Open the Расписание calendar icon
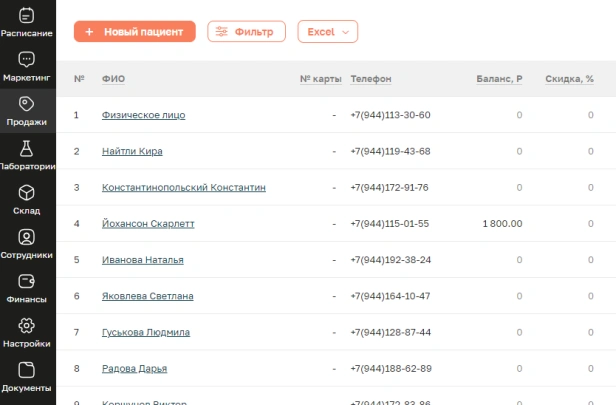The image size is (616, 405). point(27,15)
